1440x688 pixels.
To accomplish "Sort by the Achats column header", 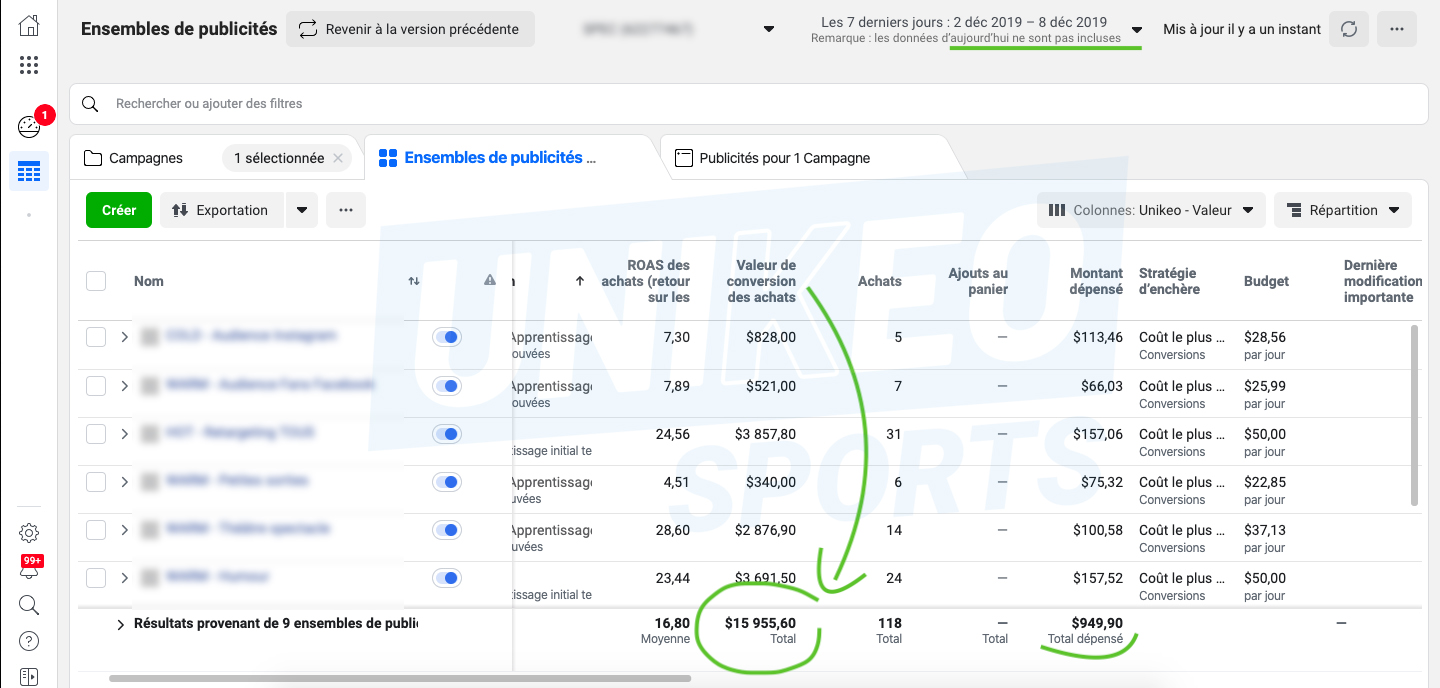I will [x=880, y=281].
